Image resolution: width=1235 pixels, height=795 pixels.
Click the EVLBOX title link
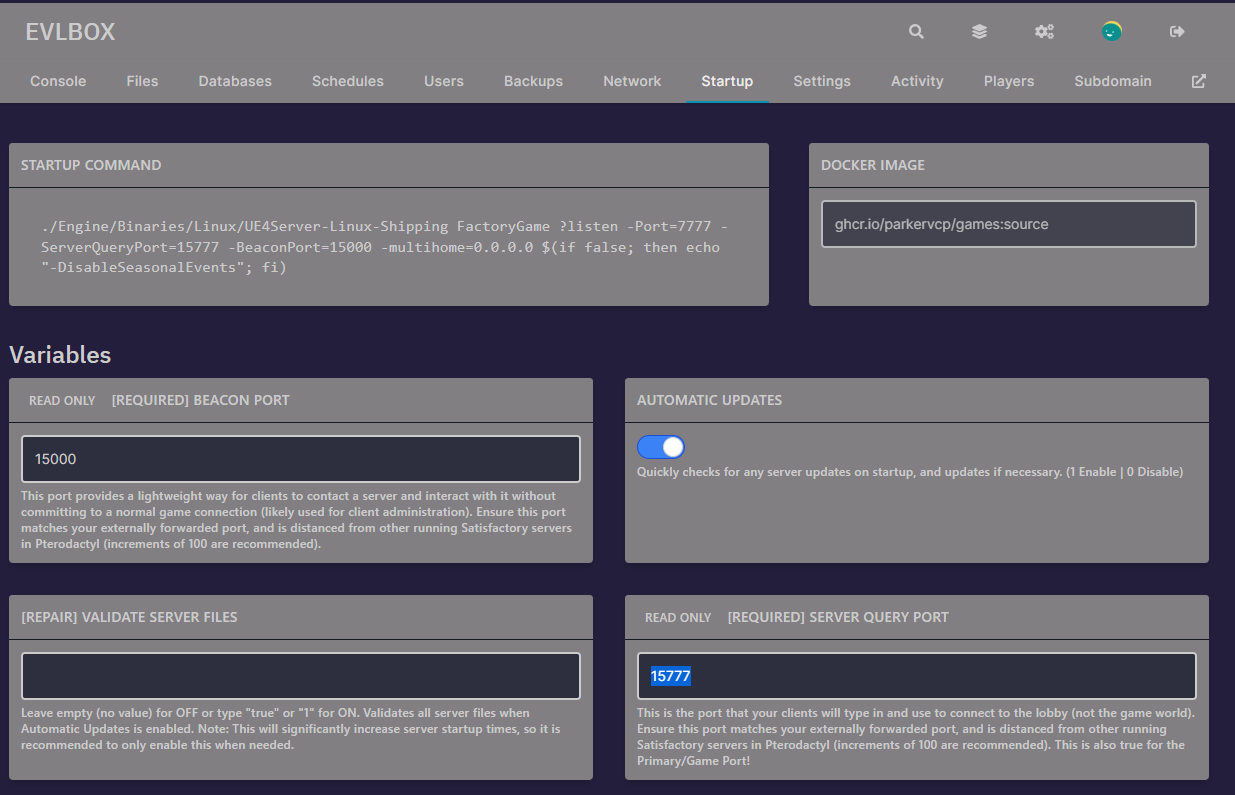coord(70,32)
